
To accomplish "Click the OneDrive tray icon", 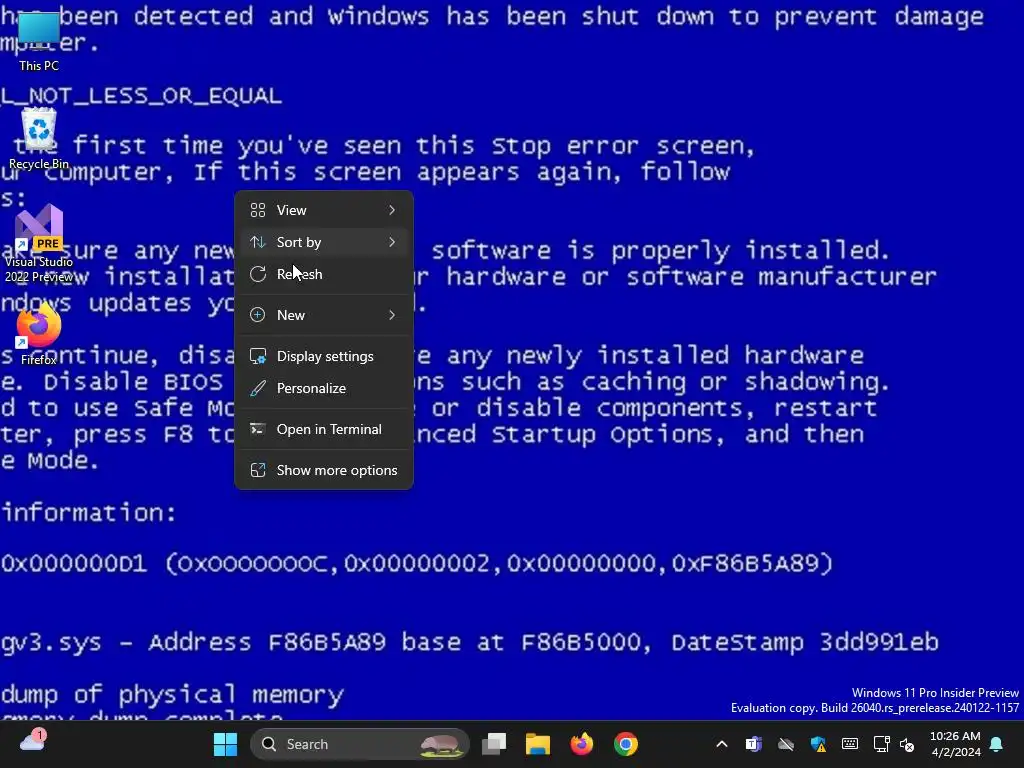I will 786,744.
